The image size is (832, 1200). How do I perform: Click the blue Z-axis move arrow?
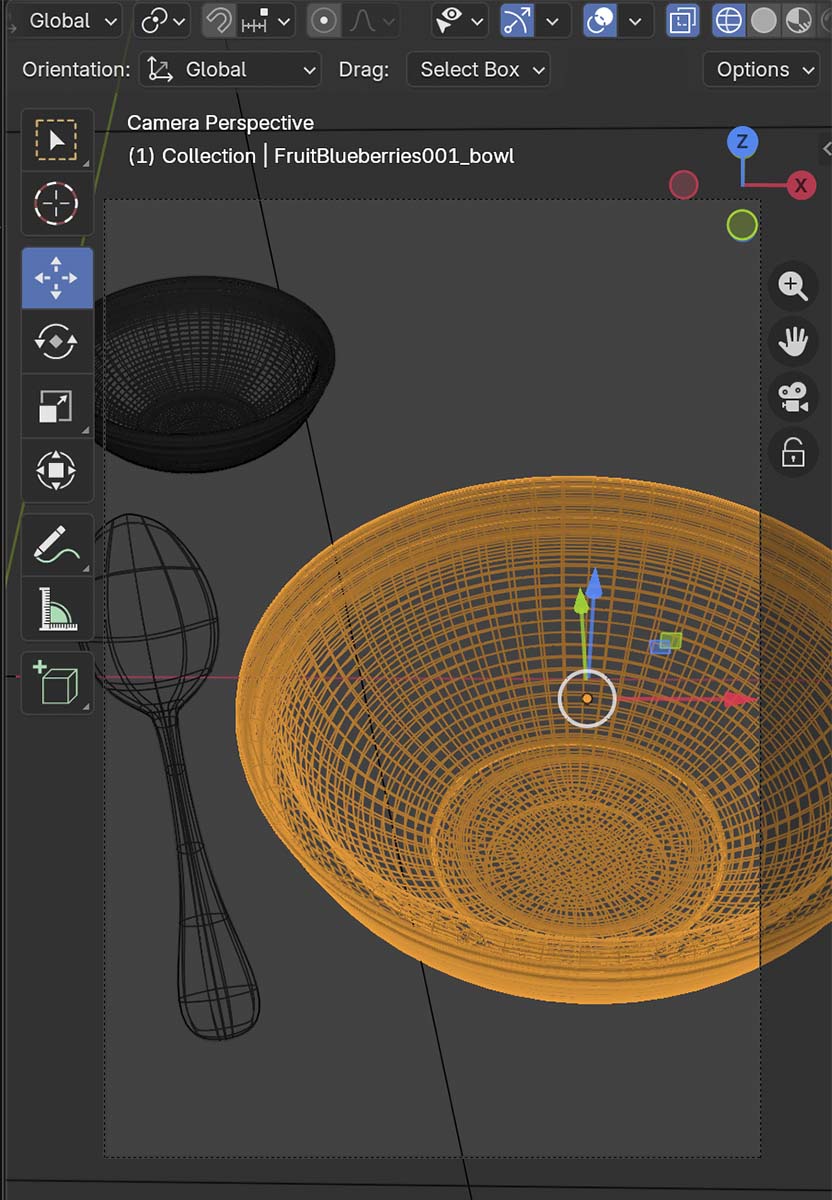pos(595,584)
